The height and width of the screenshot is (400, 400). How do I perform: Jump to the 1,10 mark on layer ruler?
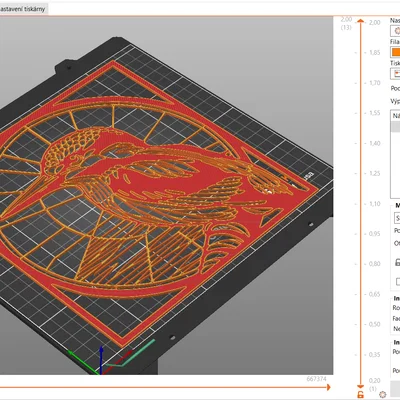pyautogui.click(x=375, y=204)
